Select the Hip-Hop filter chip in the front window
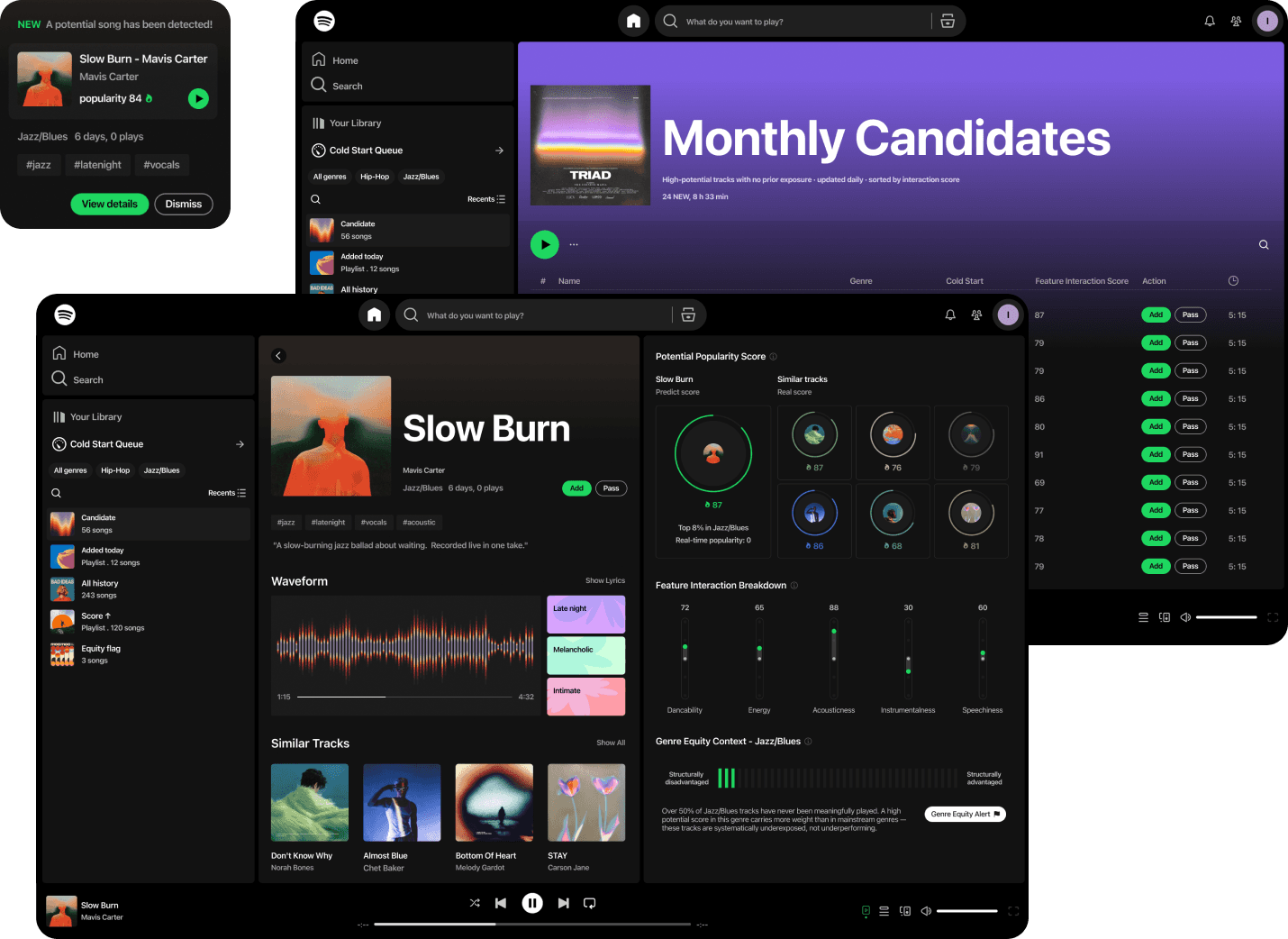Viewport: 1288px width, 939px height. click(x=115, y=470)
